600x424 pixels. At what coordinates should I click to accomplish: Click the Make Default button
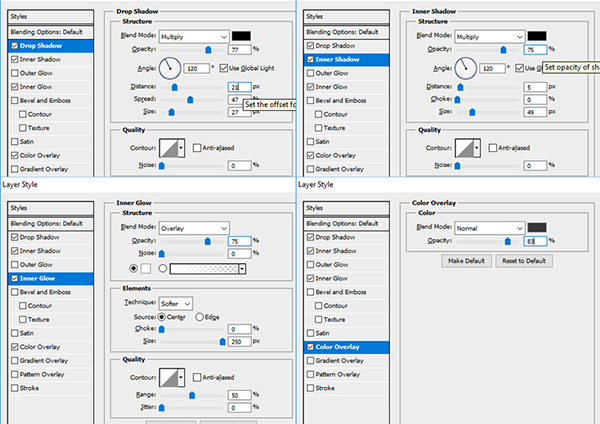pyautogui.click(x=468, y=259)
